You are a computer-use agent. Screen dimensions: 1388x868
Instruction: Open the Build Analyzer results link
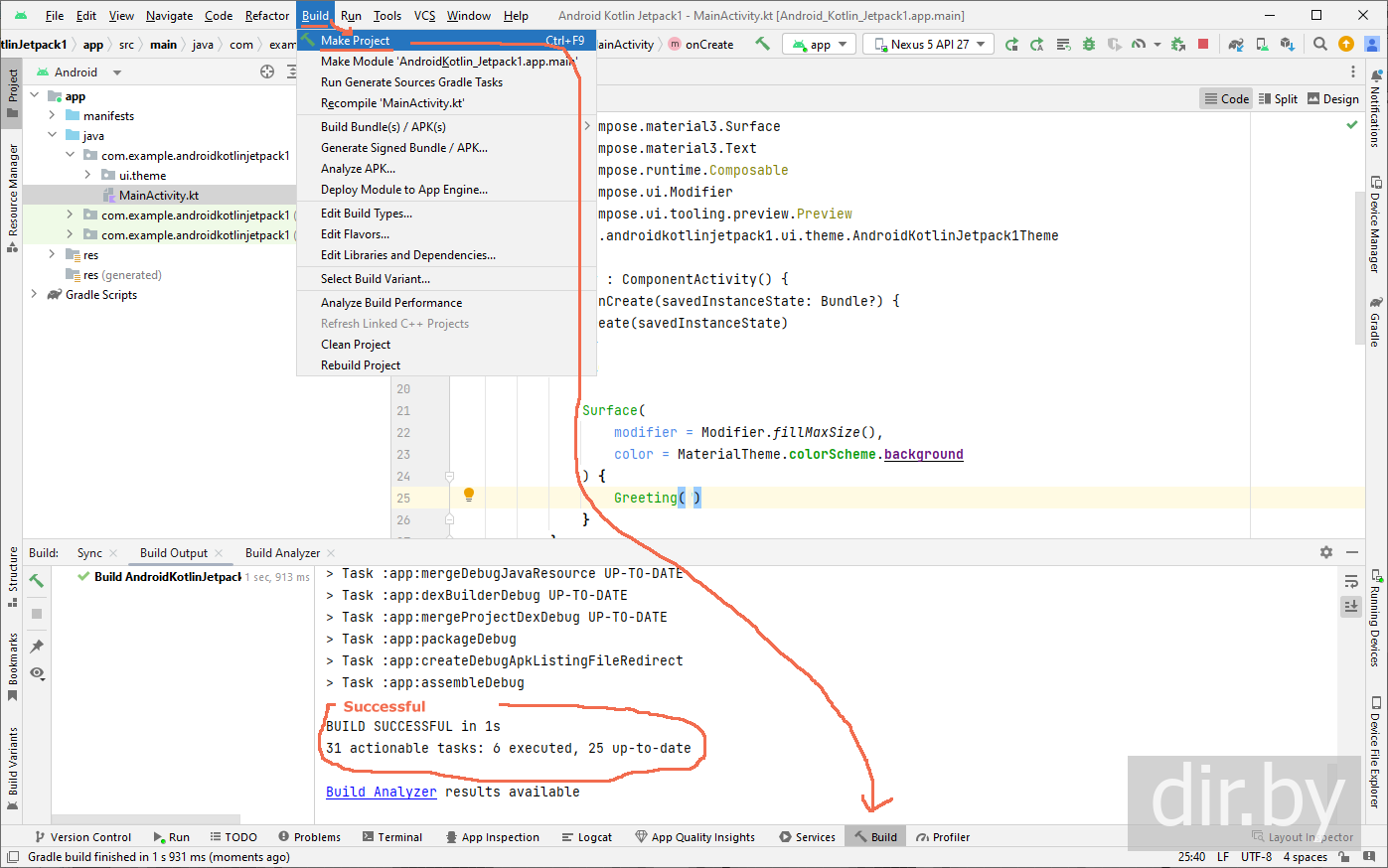pos(382,792)
